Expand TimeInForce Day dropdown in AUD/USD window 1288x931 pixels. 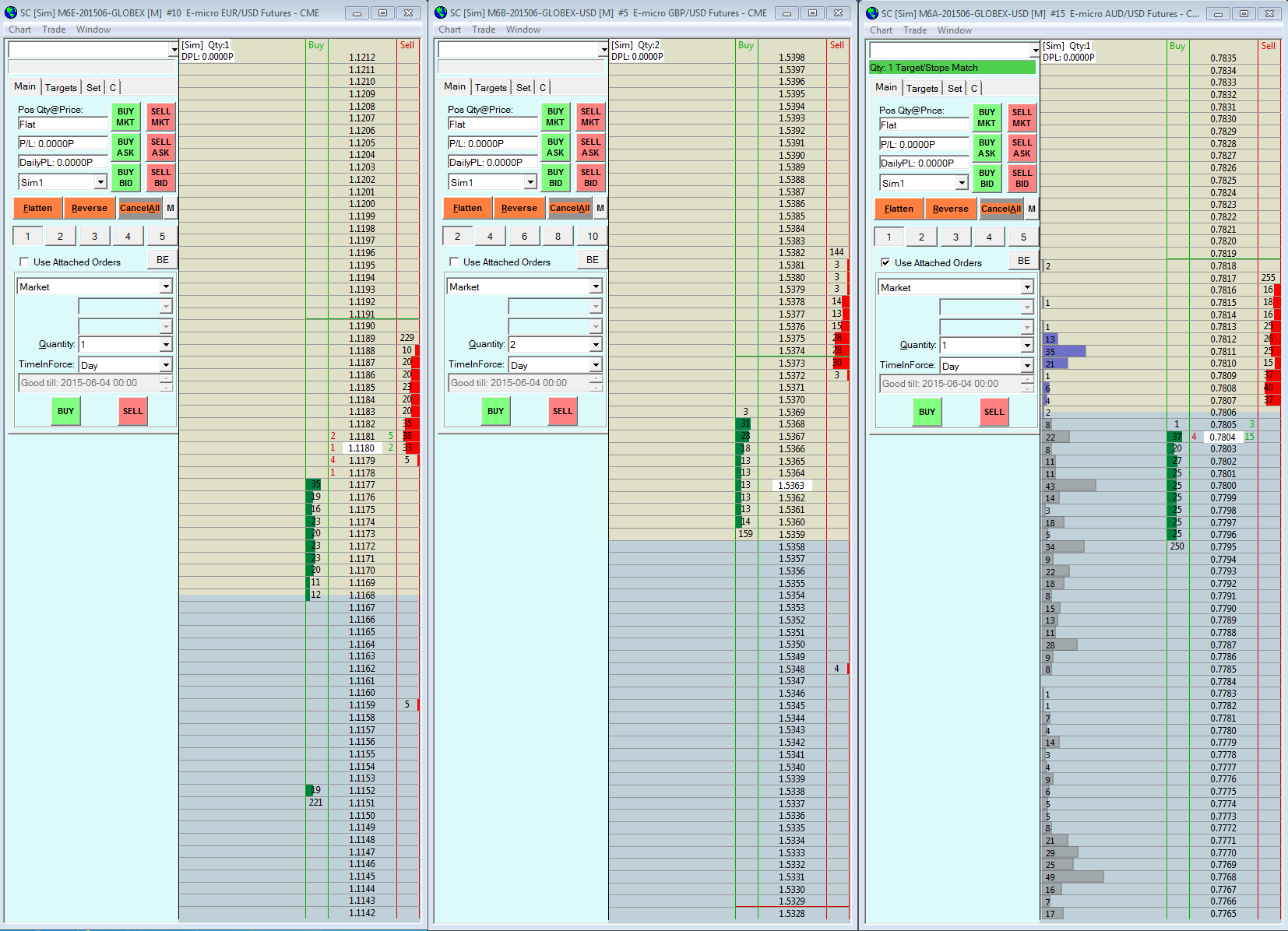[1027, 366]
